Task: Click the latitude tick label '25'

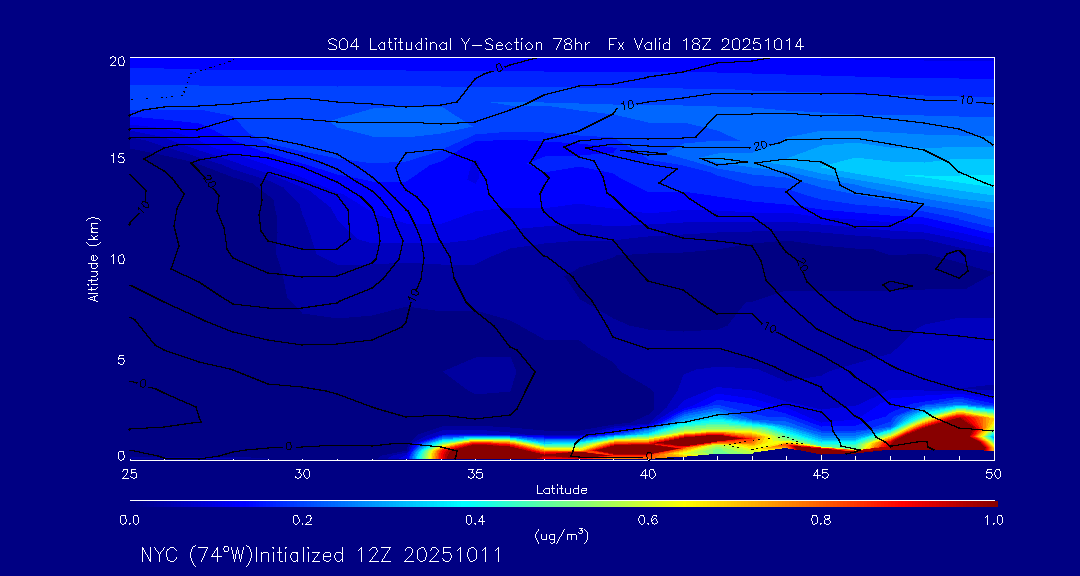Action: tap(129, 474)
